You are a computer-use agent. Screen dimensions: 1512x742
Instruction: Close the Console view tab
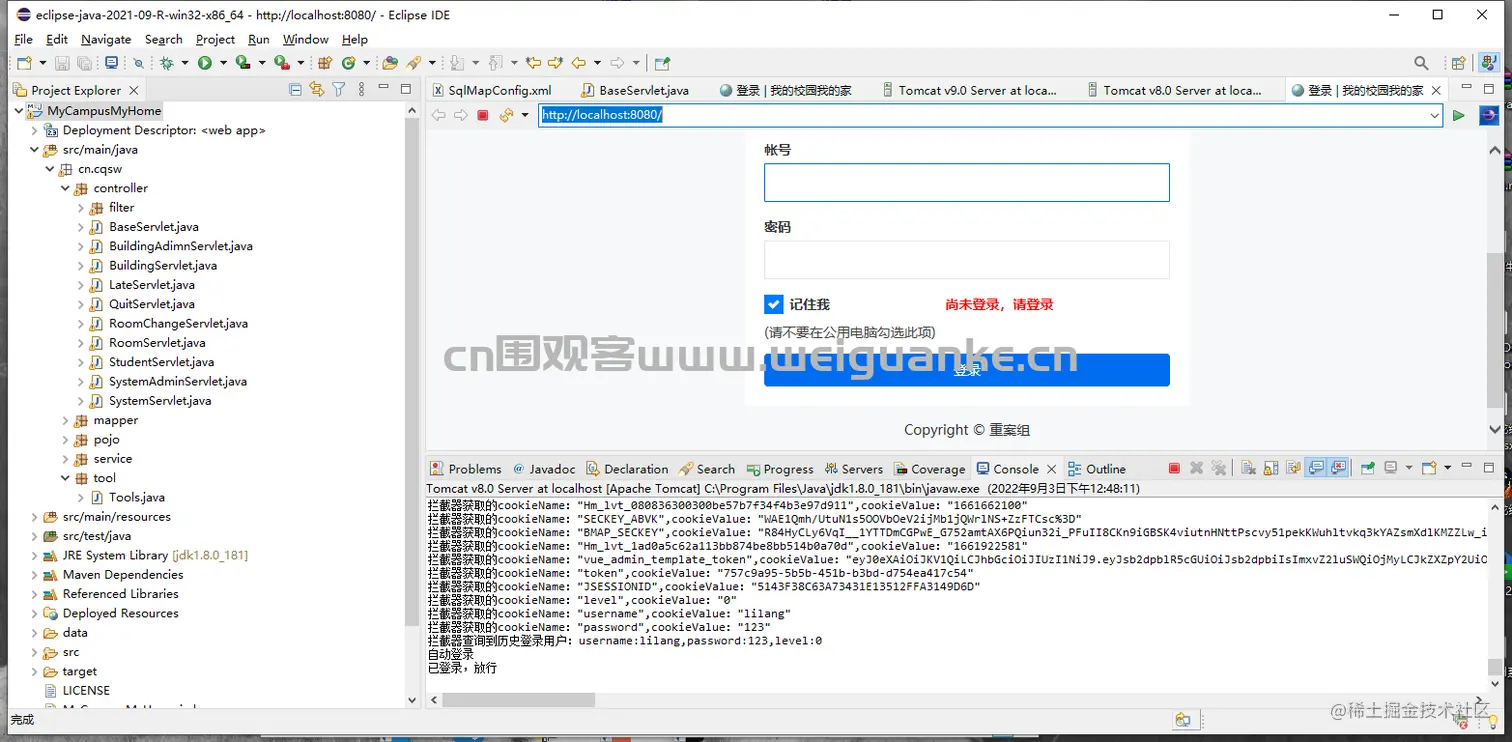[1051, 469]
